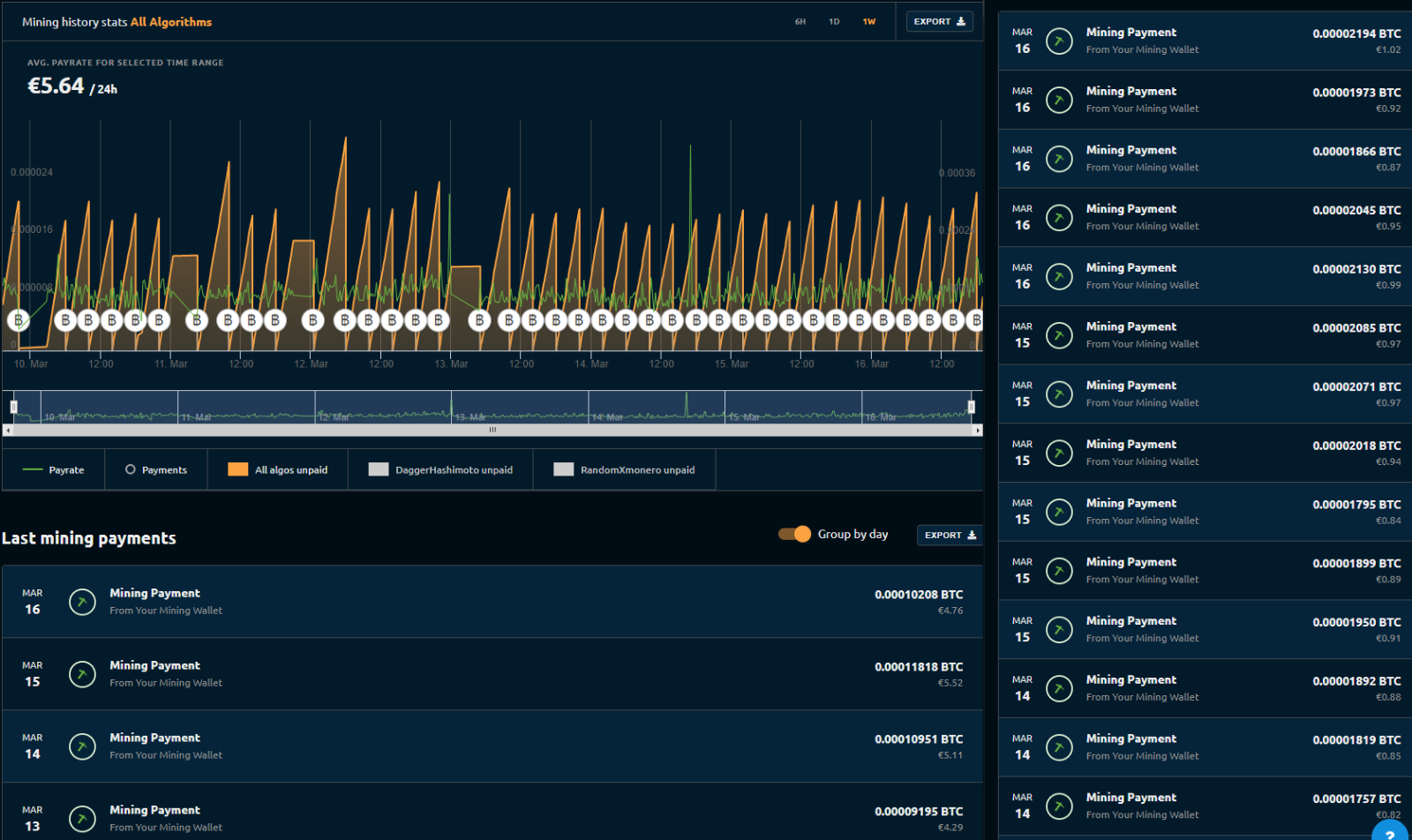The width and height of the screenshot is (1412, 840).
Task: Click mining icon on MAR 16 grouped payment
Action: [x=82, y=602]
